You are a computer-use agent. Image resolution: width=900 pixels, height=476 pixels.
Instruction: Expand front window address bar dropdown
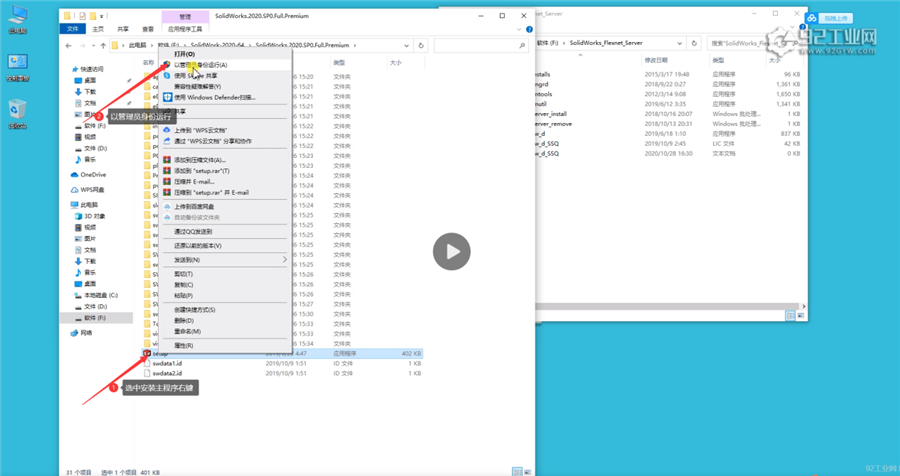click(x=406, y=45)
